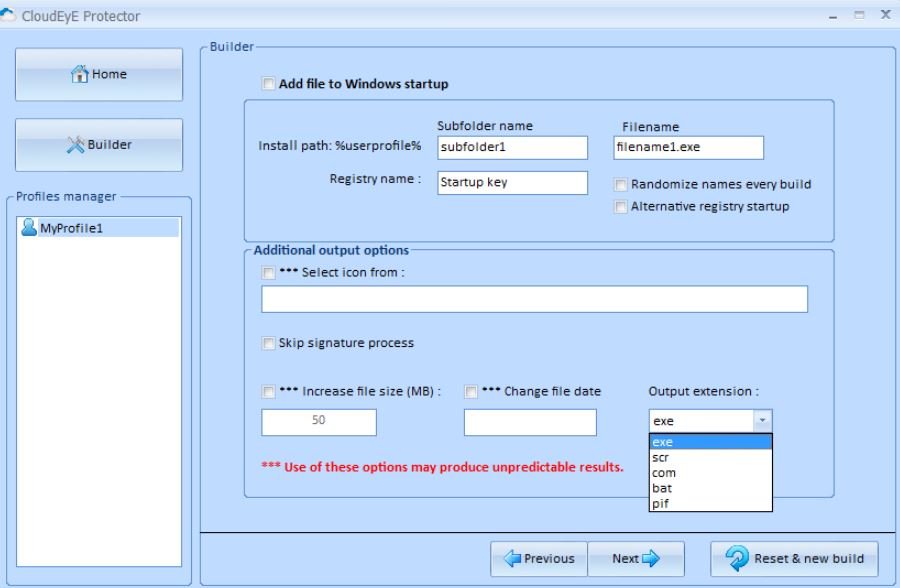The width and height of the screenshot is (900, 588).
Task: Open the Builder section
Action: 99,145
